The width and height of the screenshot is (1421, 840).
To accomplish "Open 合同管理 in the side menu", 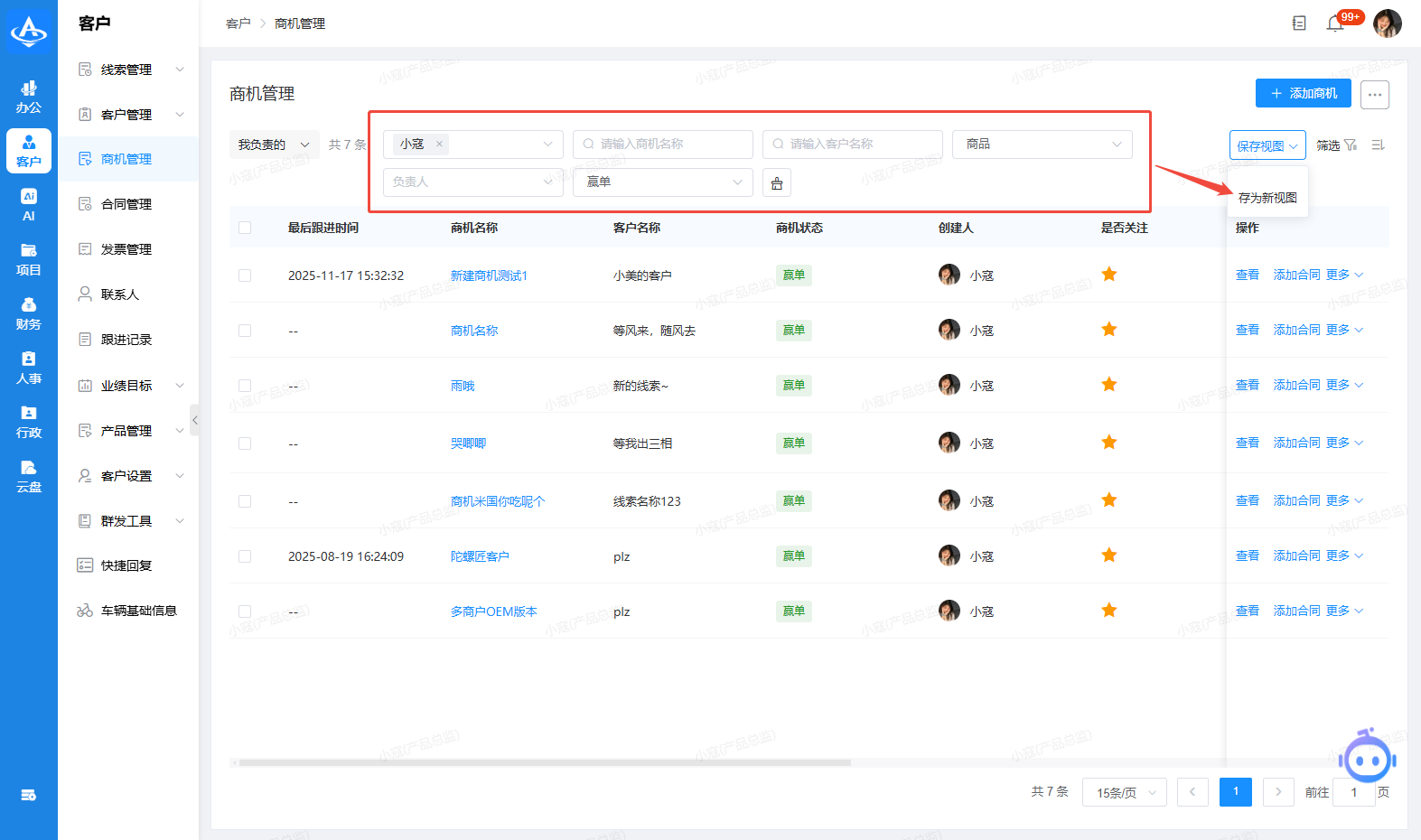I will (x=126, y=204).
